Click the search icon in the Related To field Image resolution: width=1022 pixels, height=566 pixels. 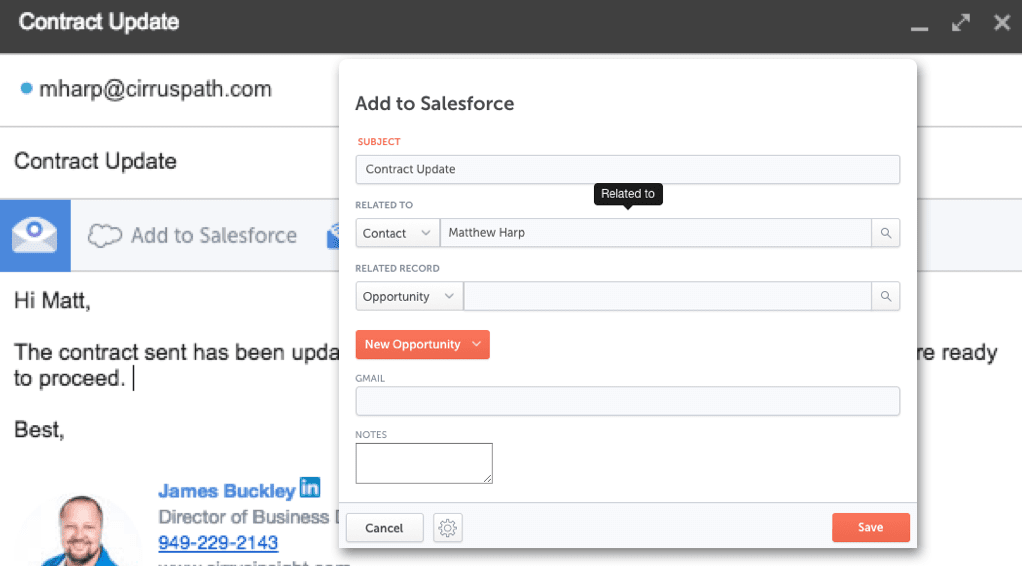886,233
